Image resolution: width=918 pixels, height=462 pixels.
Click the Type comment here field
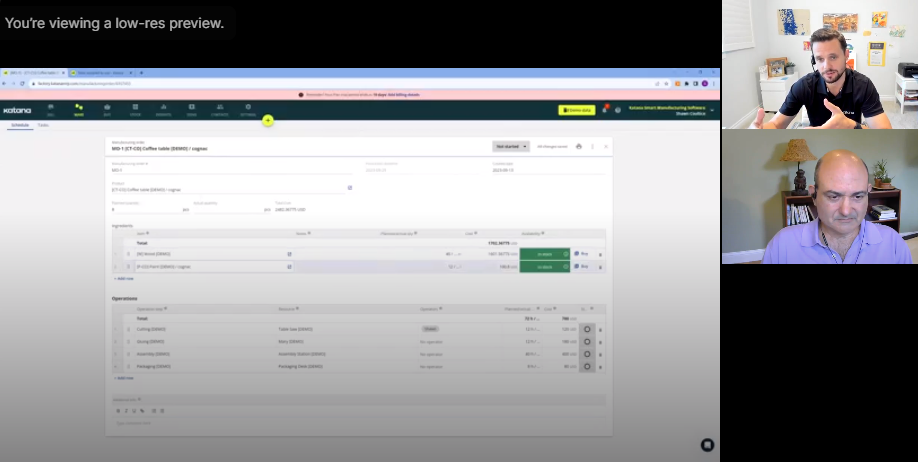tap(358, 423)
